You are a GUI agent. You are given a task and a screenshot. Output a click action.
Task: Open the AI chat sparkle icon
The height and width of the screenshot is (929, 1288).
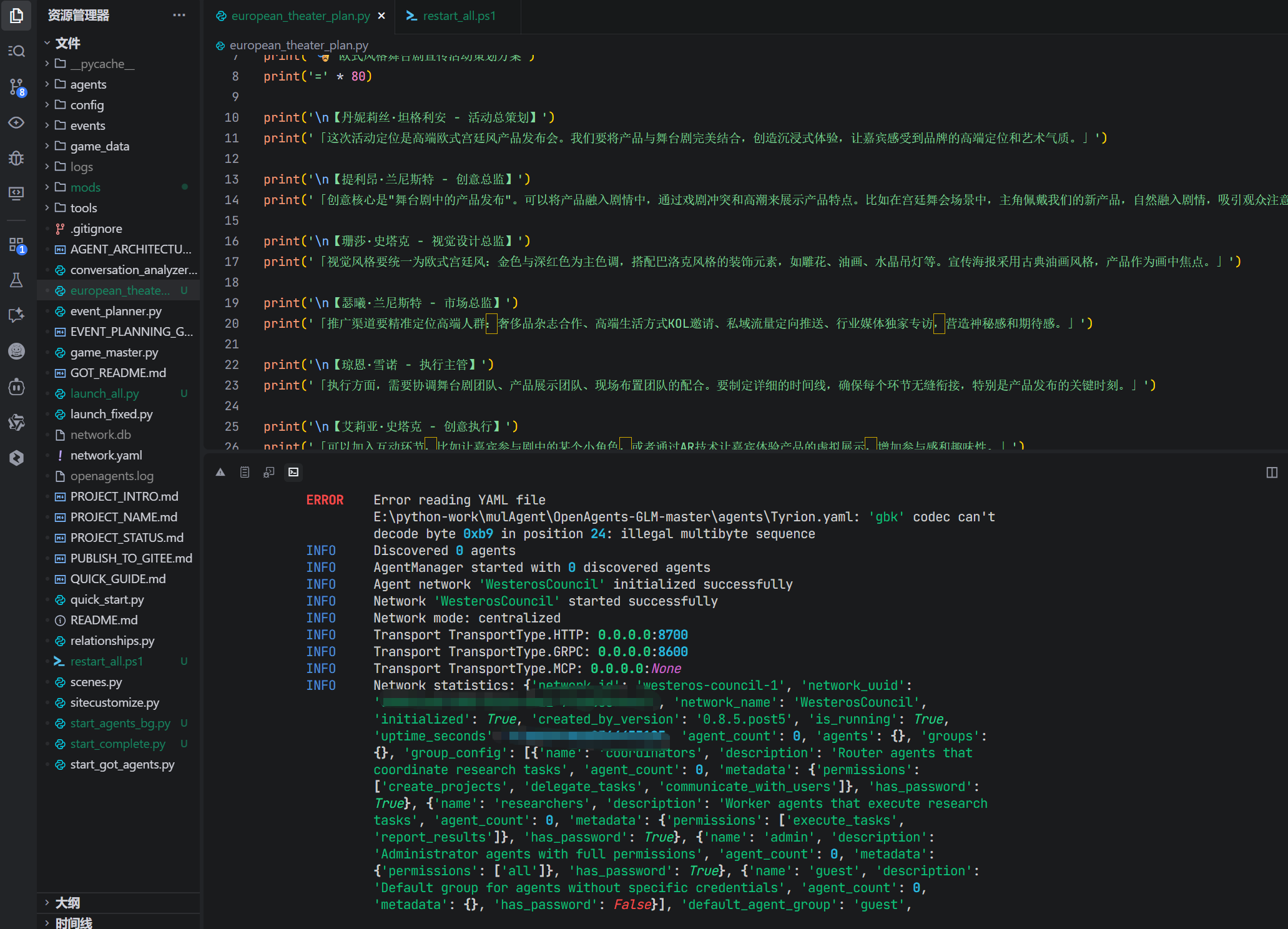coord(16,315)
